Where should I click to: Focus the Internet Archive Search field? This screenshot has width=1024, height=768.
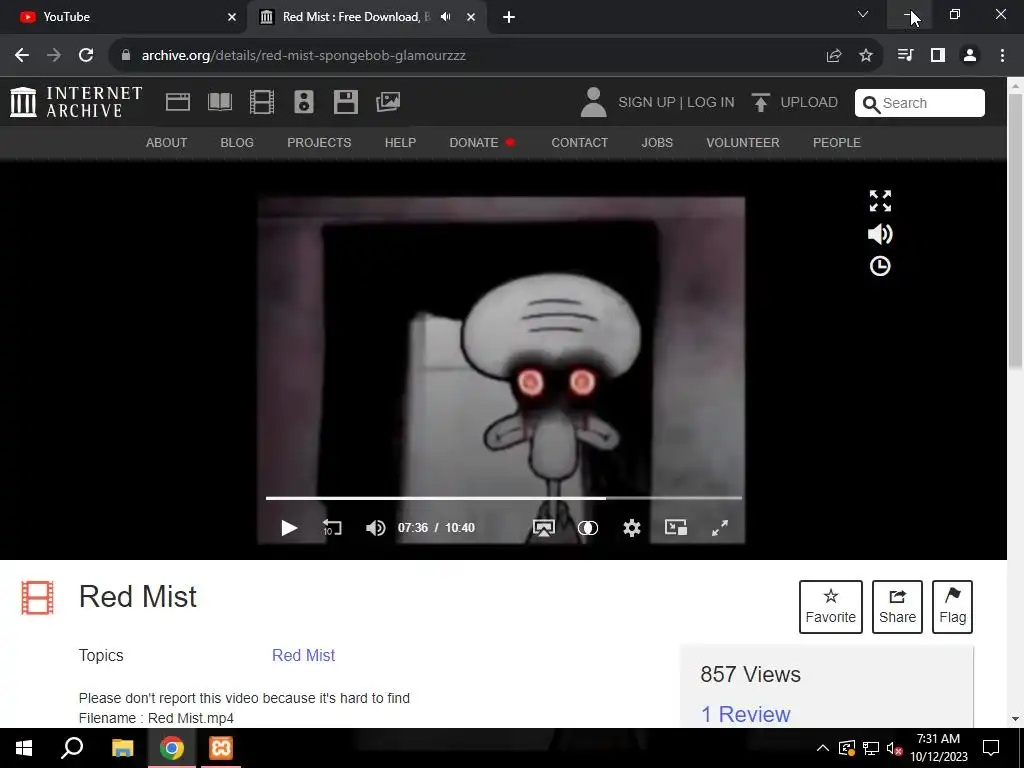[x=920, y=103]
